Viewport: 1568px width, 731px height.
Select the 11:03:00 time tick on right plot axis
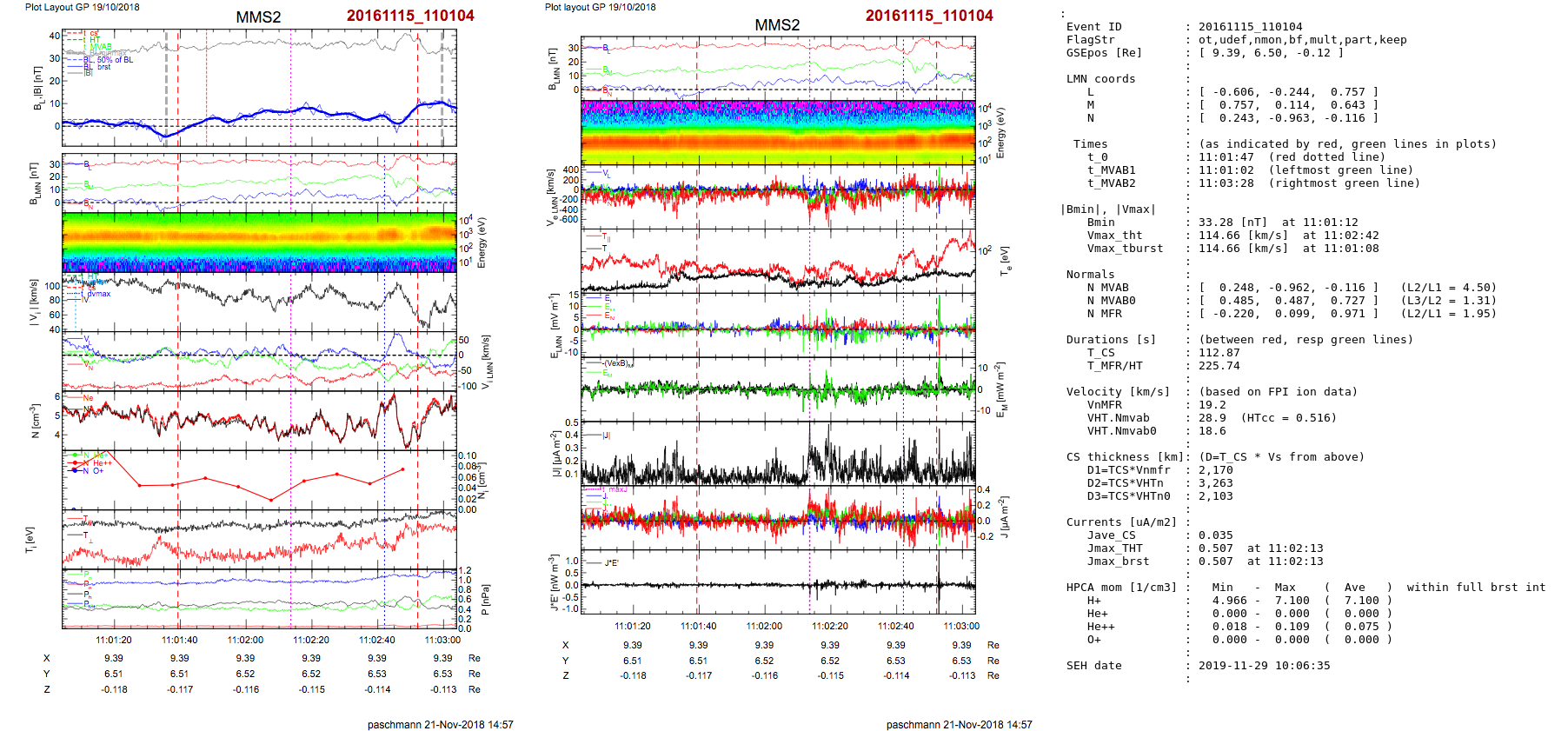tap(960, 626)
